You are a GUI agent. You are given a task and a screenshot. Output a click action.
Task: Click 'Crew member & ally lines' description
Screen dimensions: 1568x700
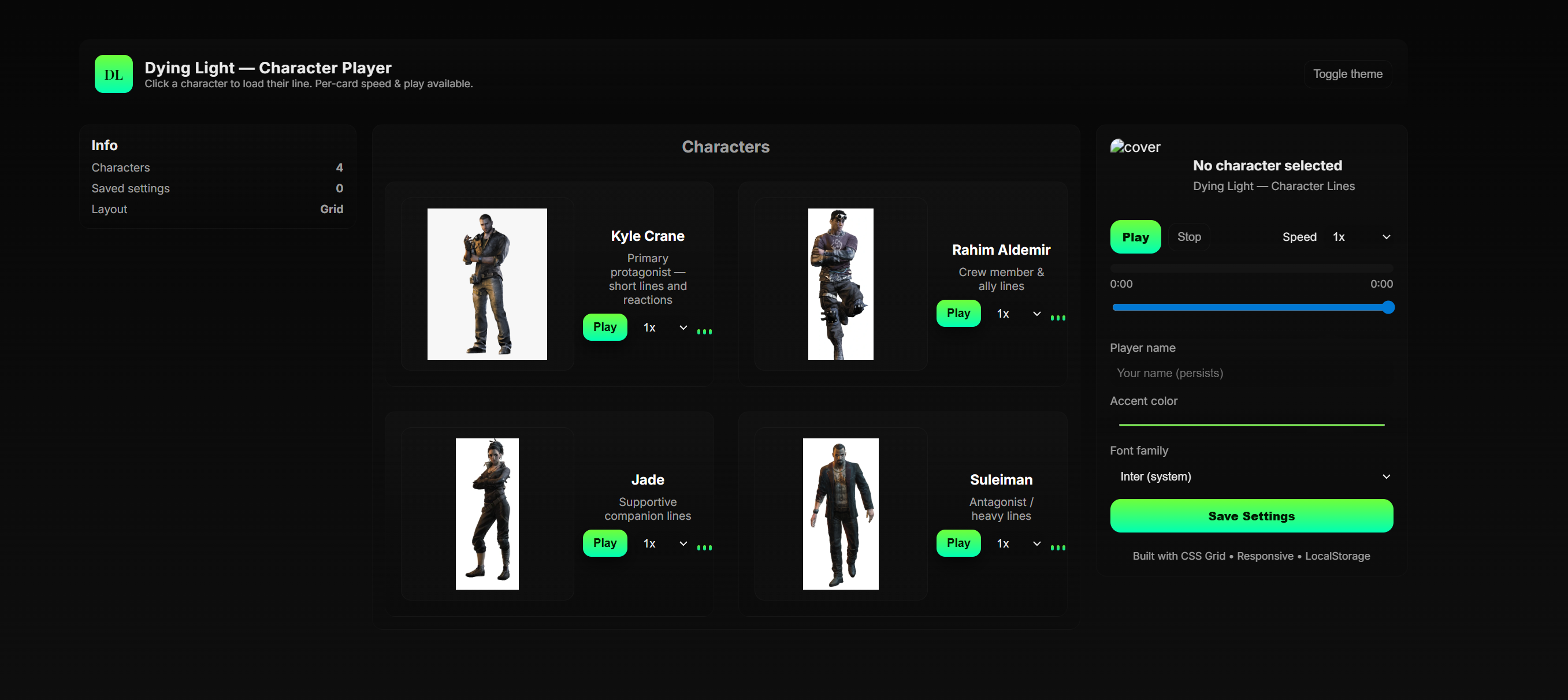(1001, 279)
